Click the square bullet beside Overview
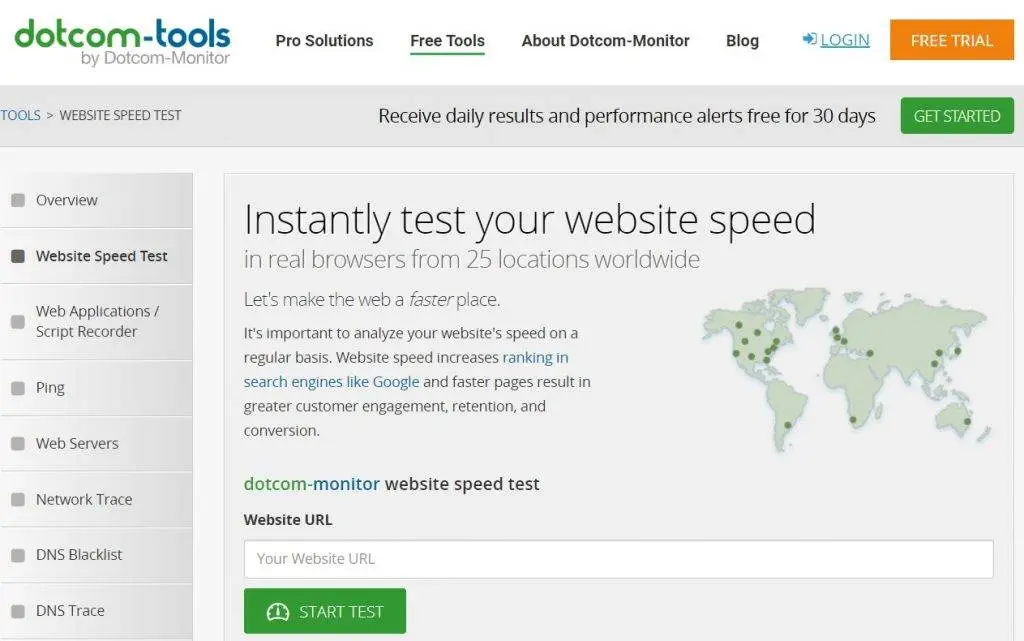 (x=18, y=200)
